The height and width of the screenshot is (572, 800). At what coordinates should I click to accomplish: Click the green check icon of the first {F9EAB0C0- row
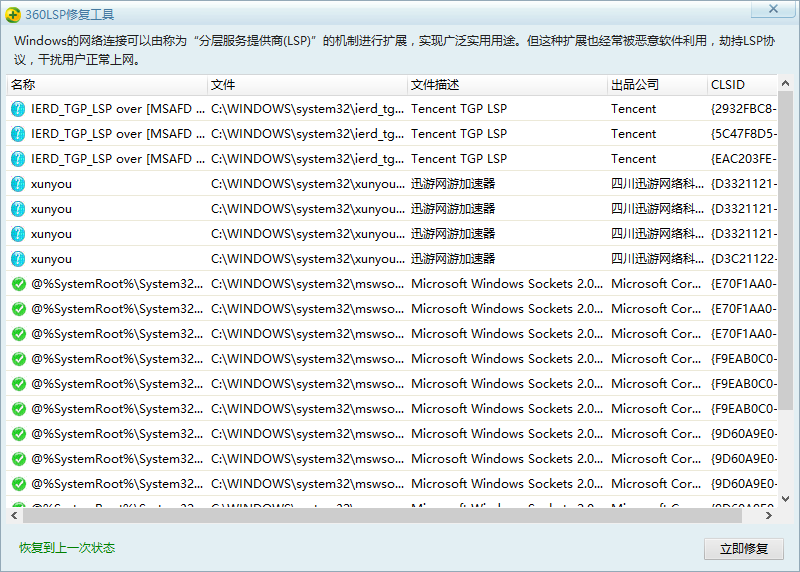coord(19,359)
